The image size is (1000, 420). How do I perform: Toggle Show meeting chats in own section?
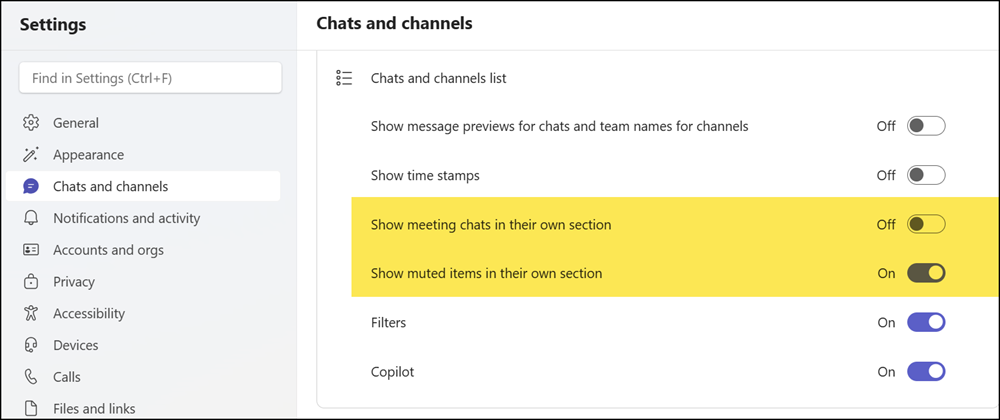click(926, 224)
